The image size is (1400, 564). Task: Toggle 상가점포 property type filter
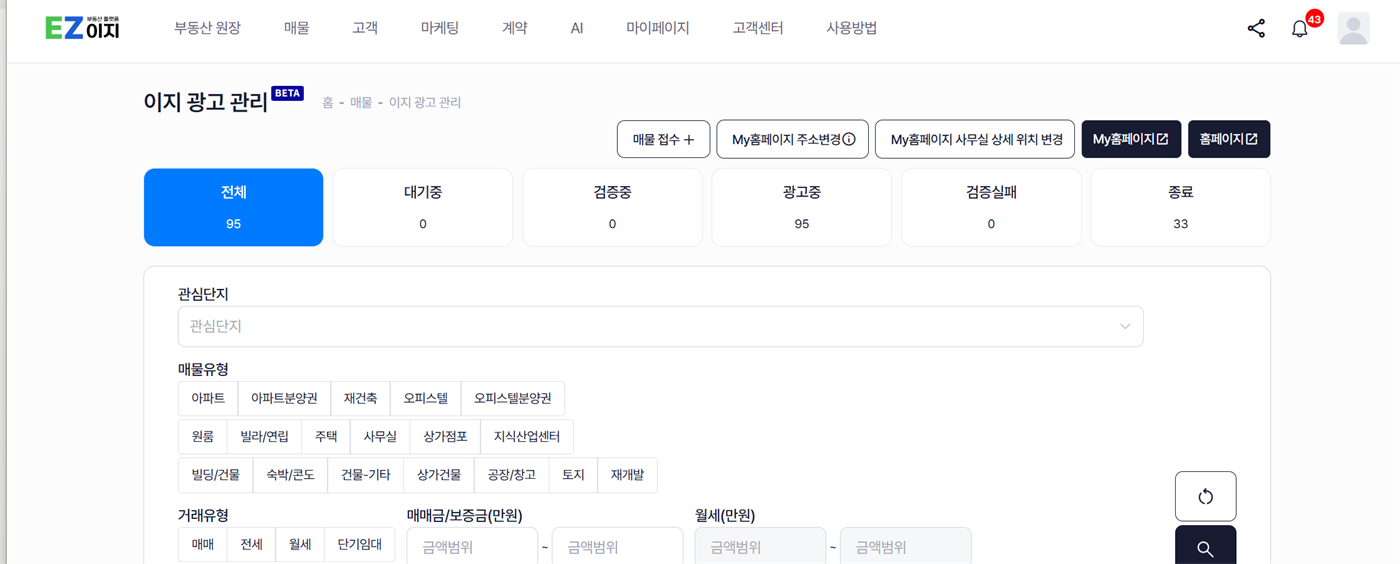coord(445,436)
